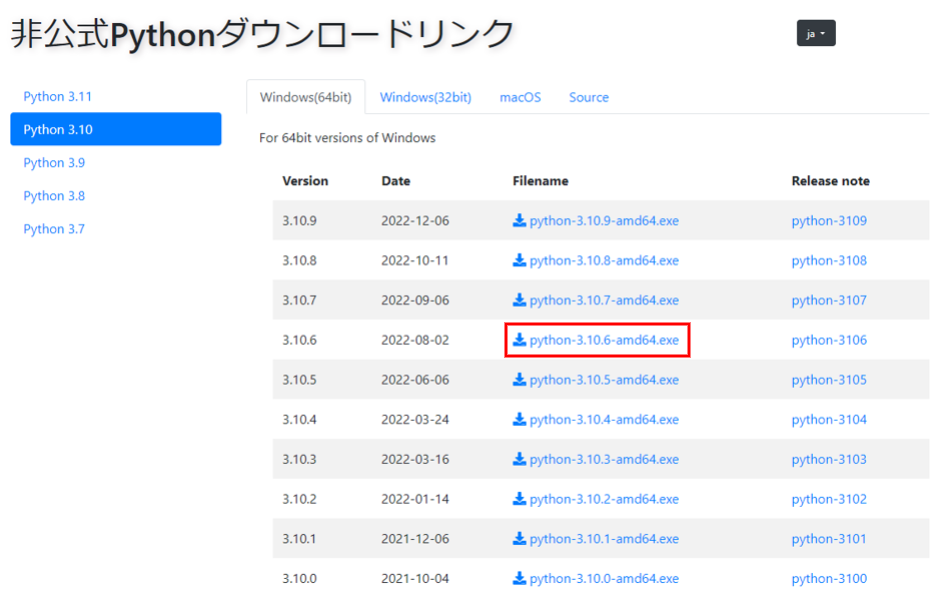Click the highlighted download icon for python-3.10.6-amd64.exe
The height and width of the screenshot is (600, 948).
(520, 340)
